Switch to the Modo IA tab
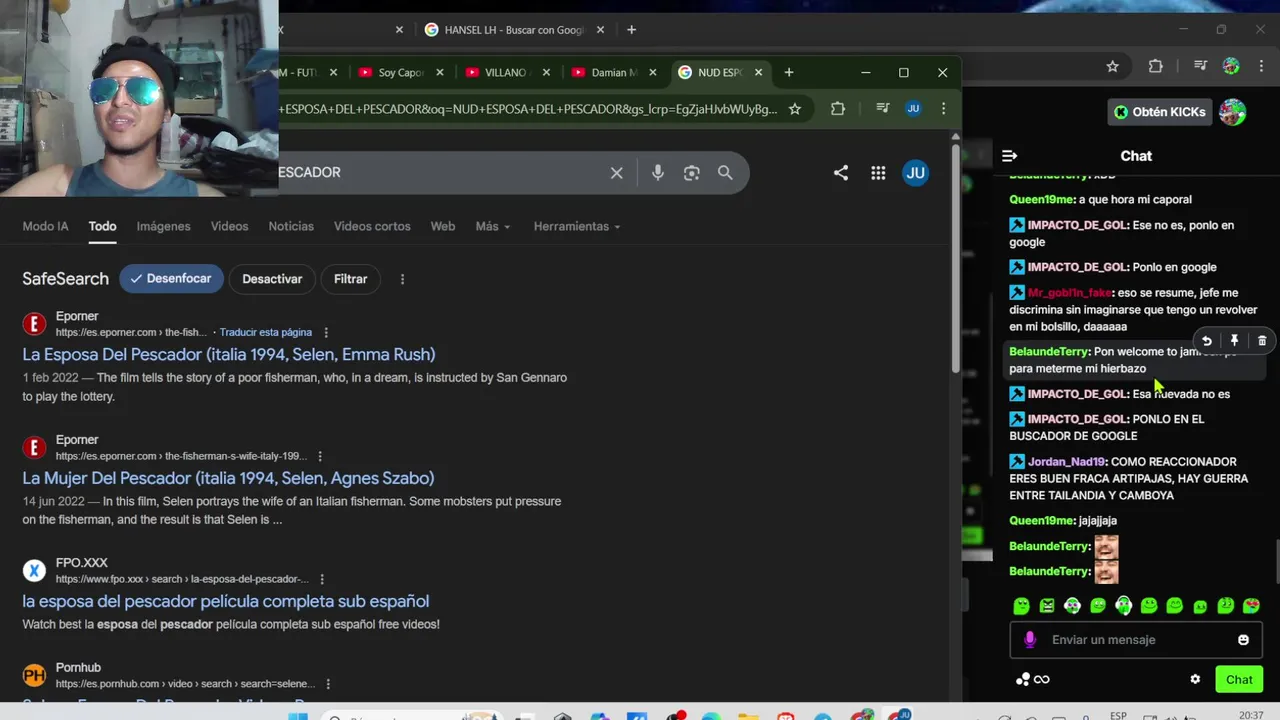1280x720 pixels. click(x=46, y=226)
